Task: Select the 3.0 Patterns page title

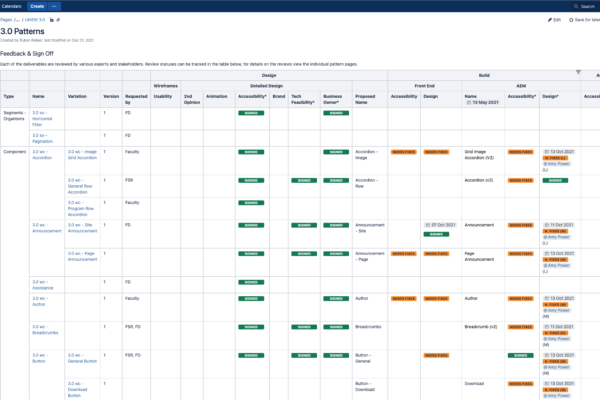Action: point(22,31)
